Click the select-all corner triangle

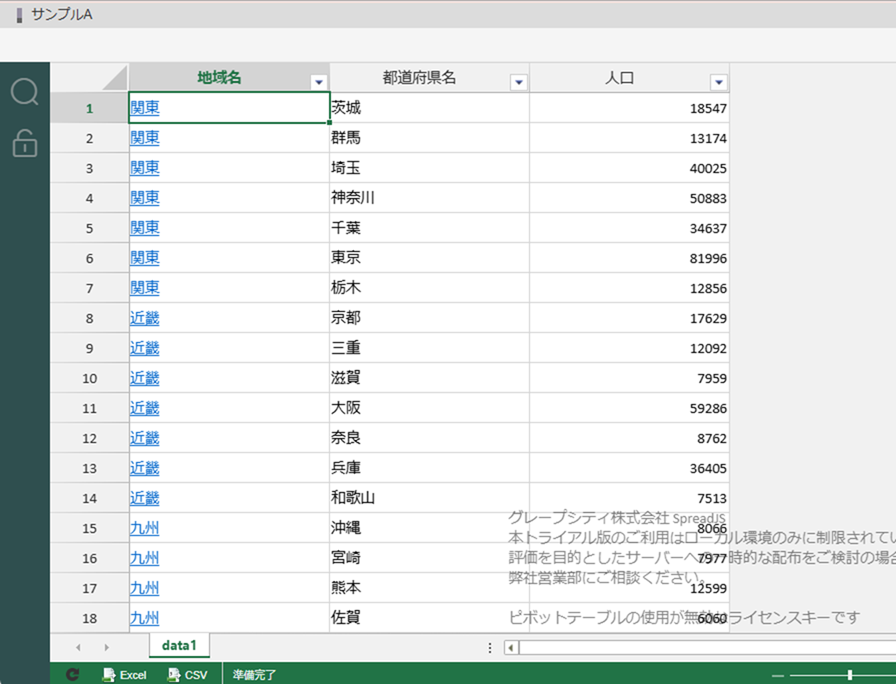114,78
